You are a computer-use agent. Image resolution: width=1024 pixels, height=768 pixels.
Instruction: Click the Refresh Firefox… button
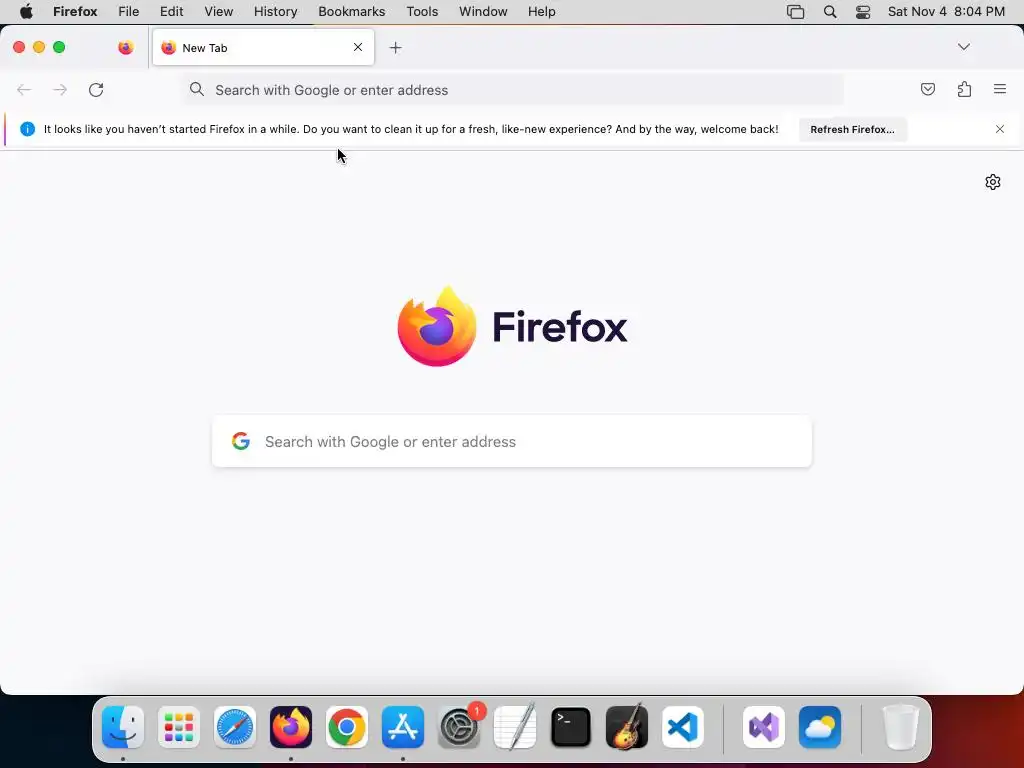[852, 129]
